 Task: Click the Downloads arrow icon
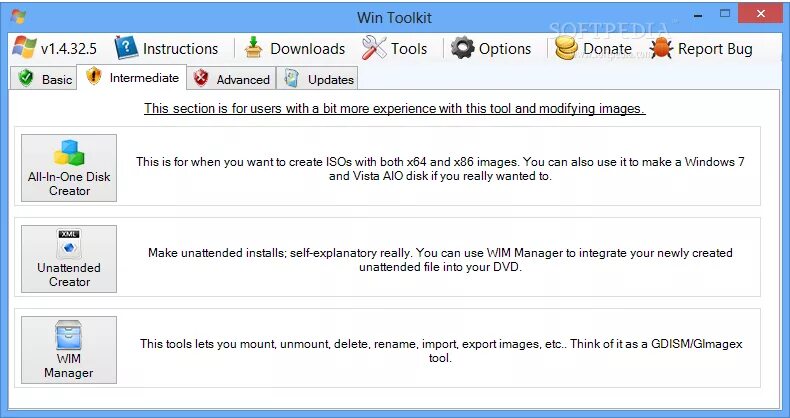[x=253, y=48]
